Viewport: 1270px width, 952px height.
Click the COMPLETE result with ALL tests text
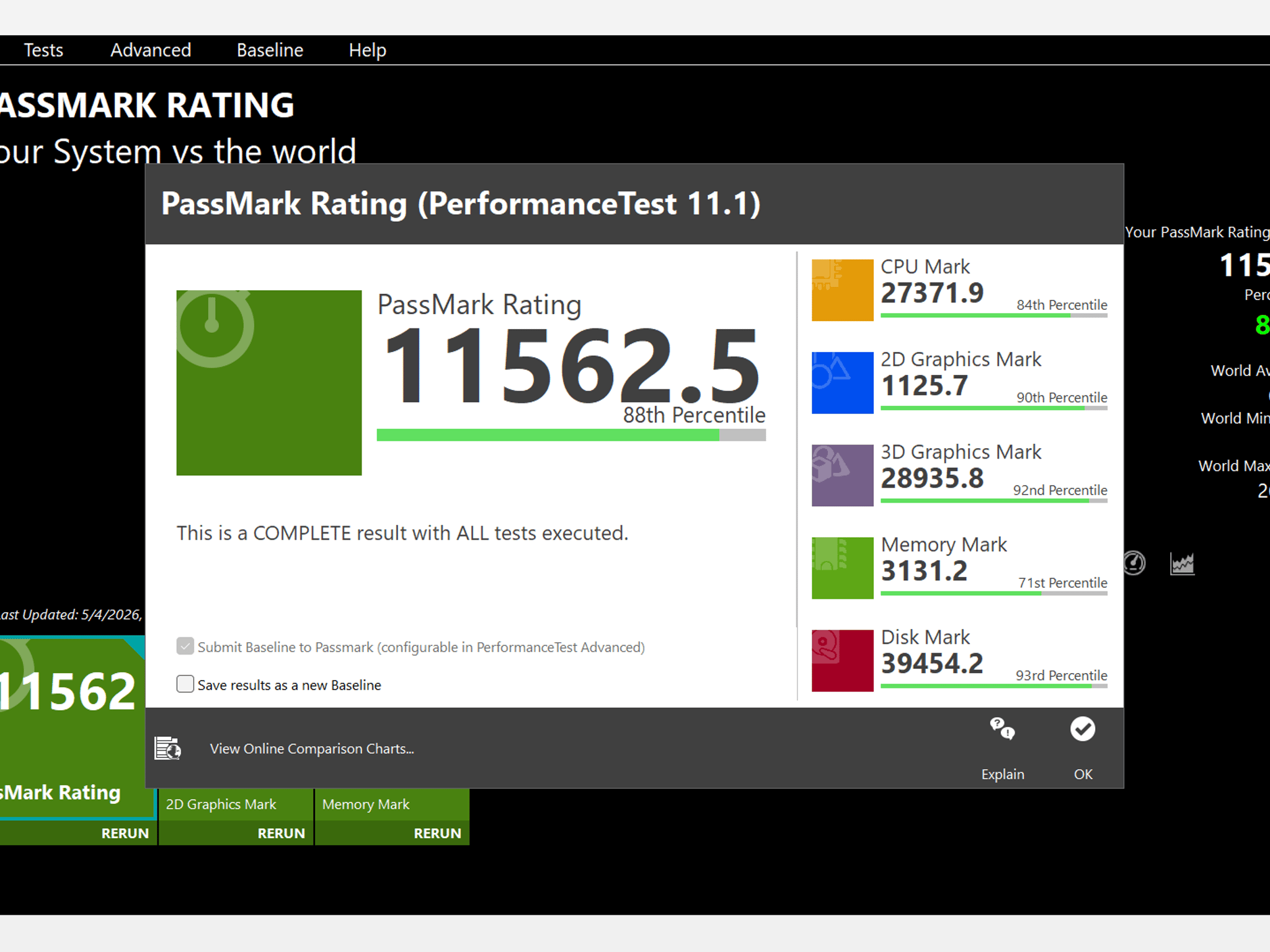coord(402,533)
